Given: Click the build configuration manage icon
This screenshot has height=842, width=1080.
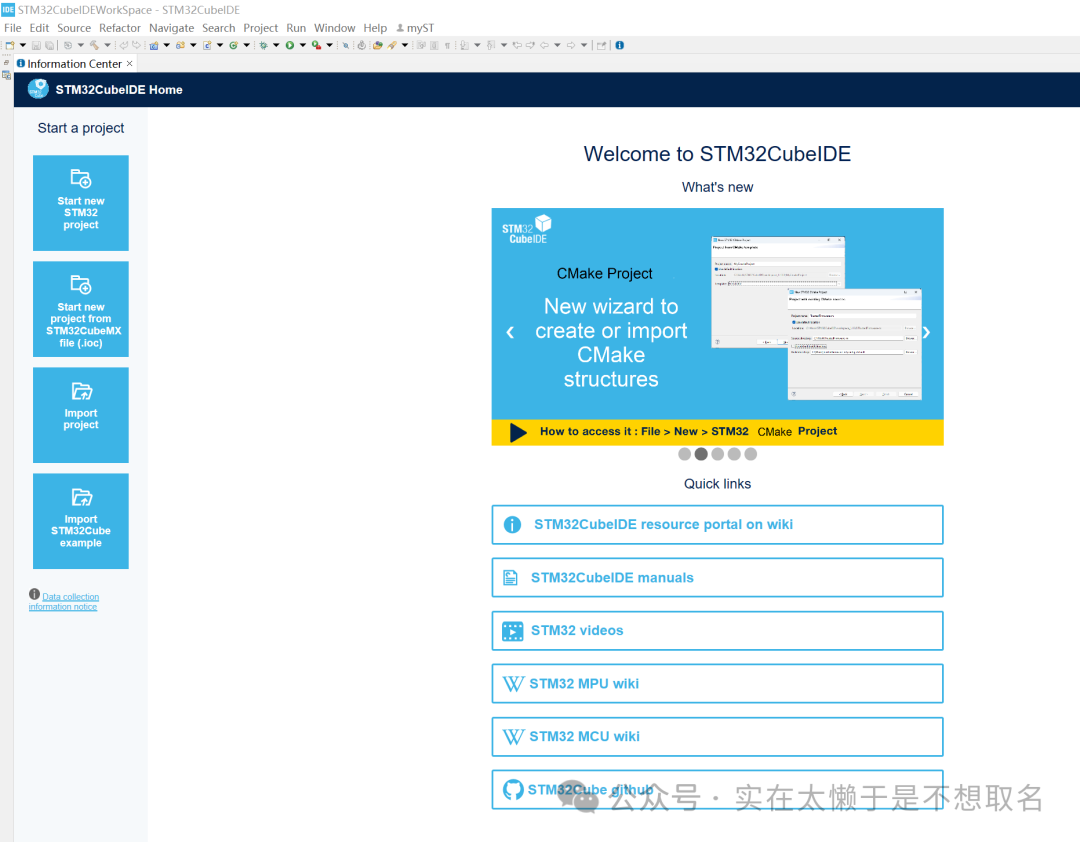Looking at the screenshot, I should point(68,45).
